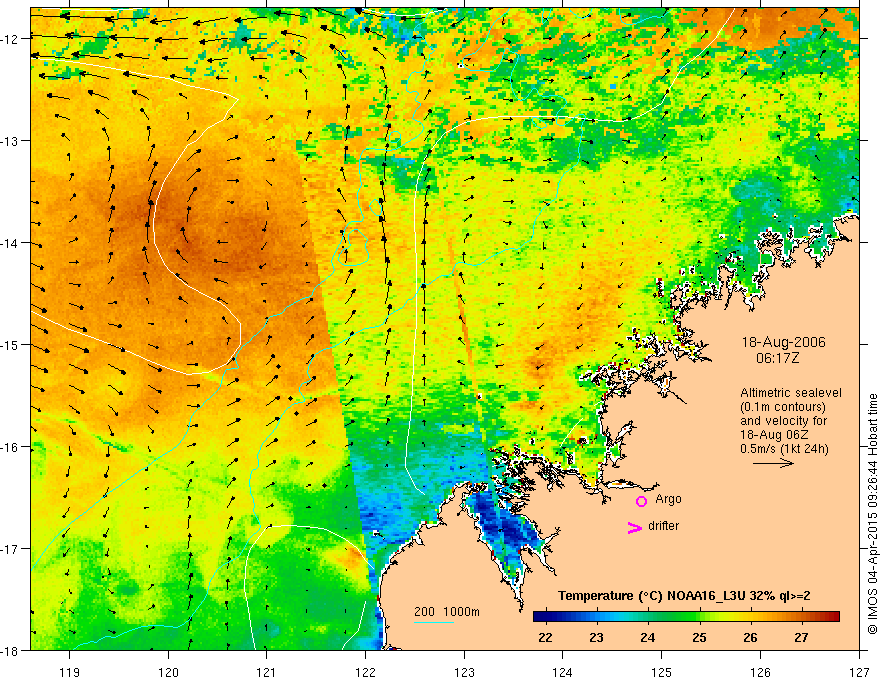The image size is (880, 680).
Task: Click longitude axis label 123
Action: 464,672
